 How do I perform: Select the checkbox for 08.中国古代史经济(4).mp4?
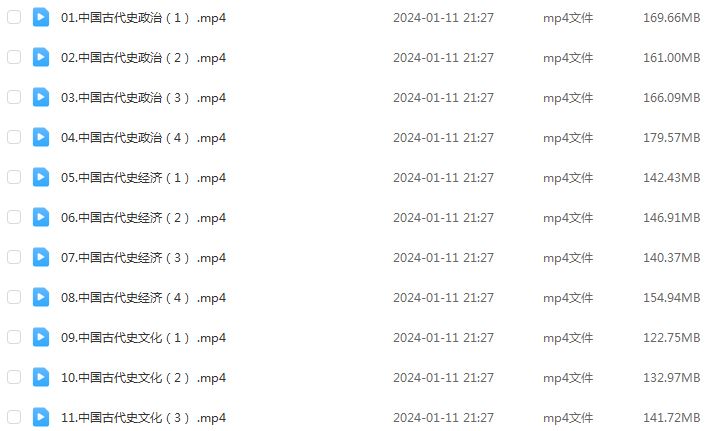pyautogui.click(x=14, y=297)
